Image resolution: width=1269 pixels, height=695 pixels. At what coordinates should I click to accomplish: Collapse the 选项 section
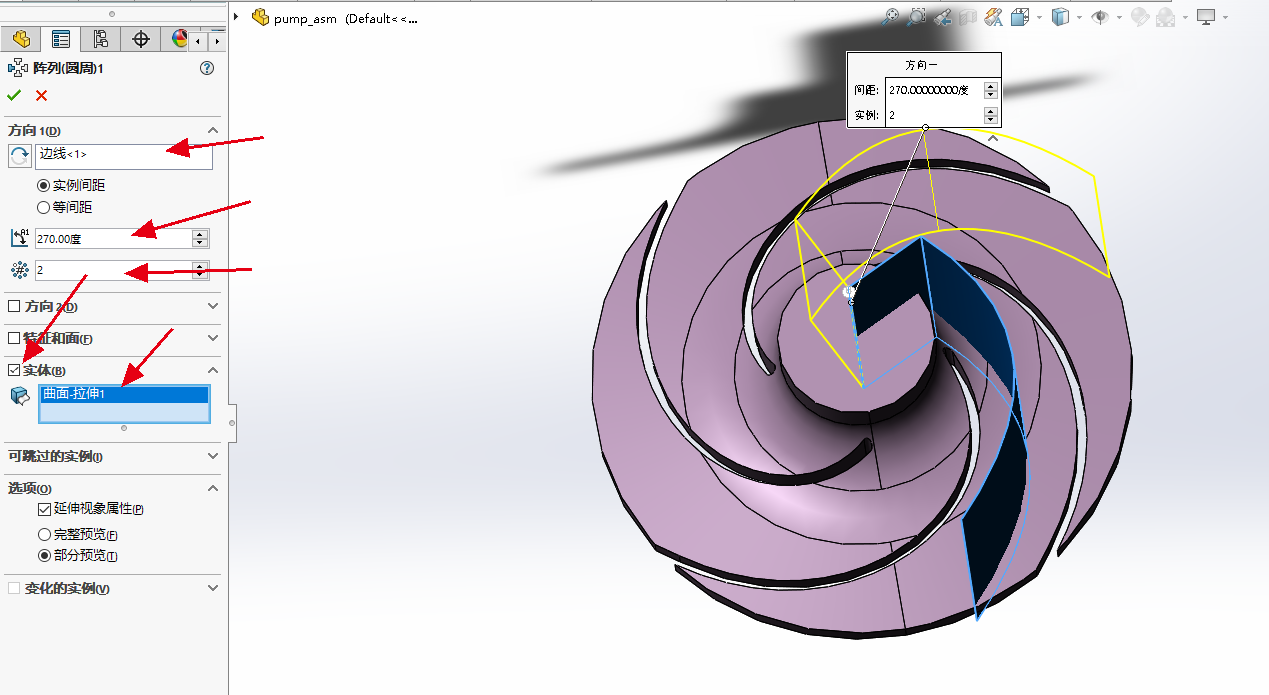click(212, 488)
